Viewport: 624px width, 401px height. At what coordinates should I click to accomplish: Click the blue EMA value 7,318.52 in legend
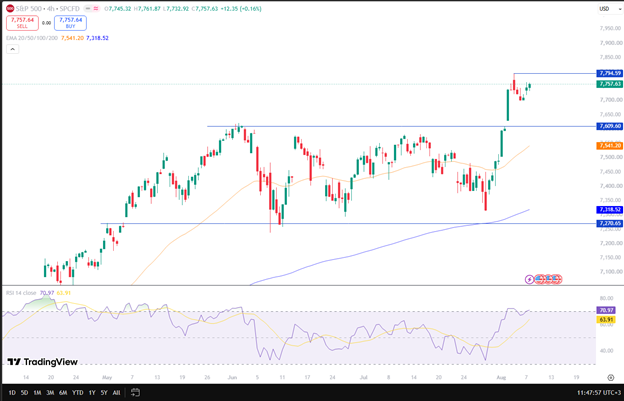pos(97,38)
